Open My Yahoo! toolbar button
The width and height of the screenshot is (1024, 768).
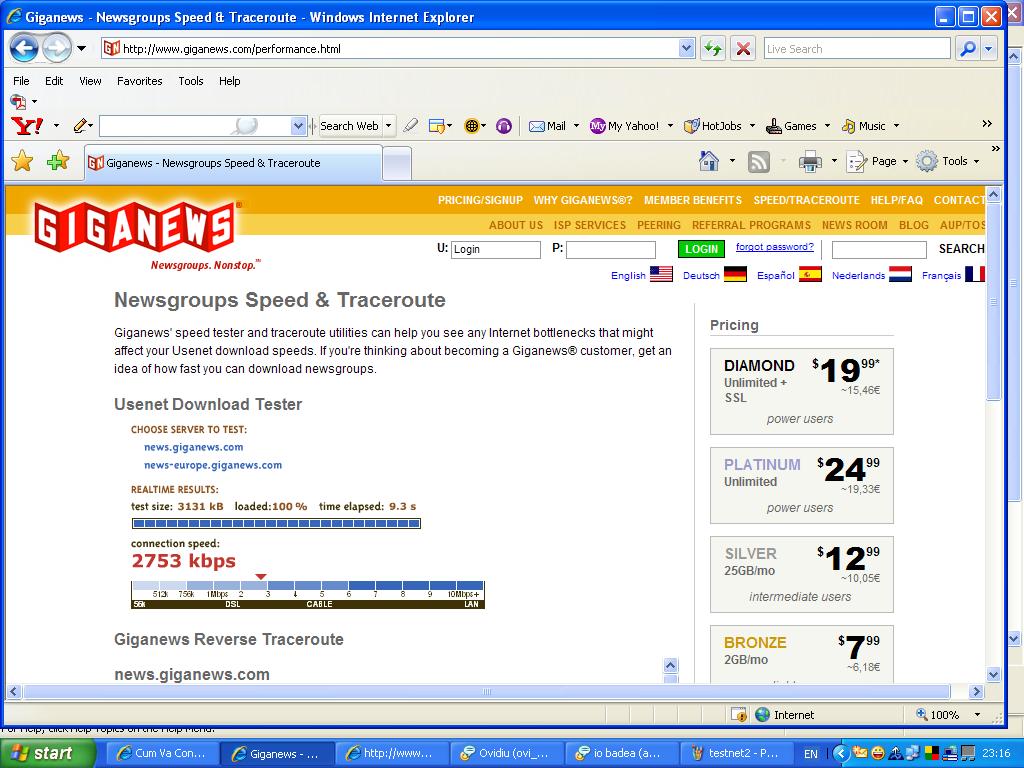pos(624,126)
